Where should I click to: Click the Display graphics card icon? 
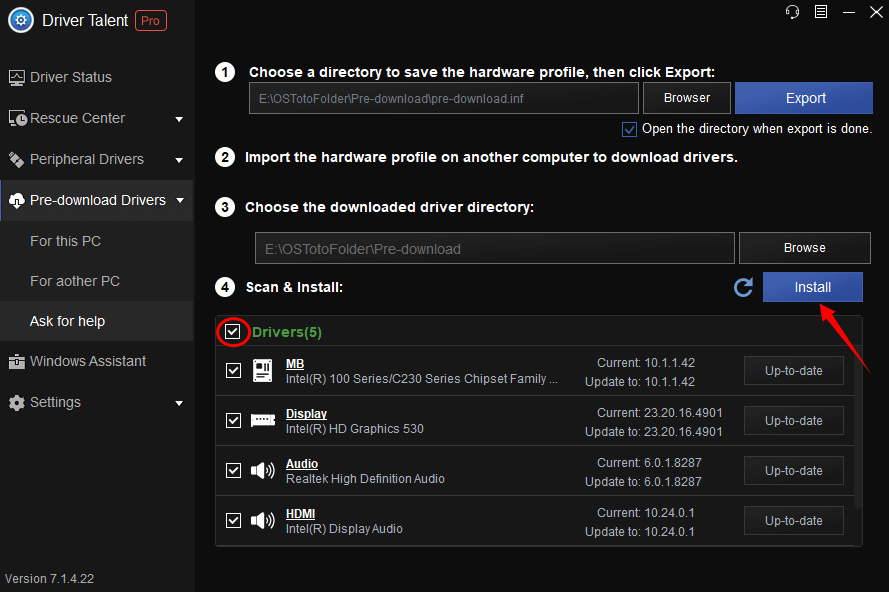263,420
